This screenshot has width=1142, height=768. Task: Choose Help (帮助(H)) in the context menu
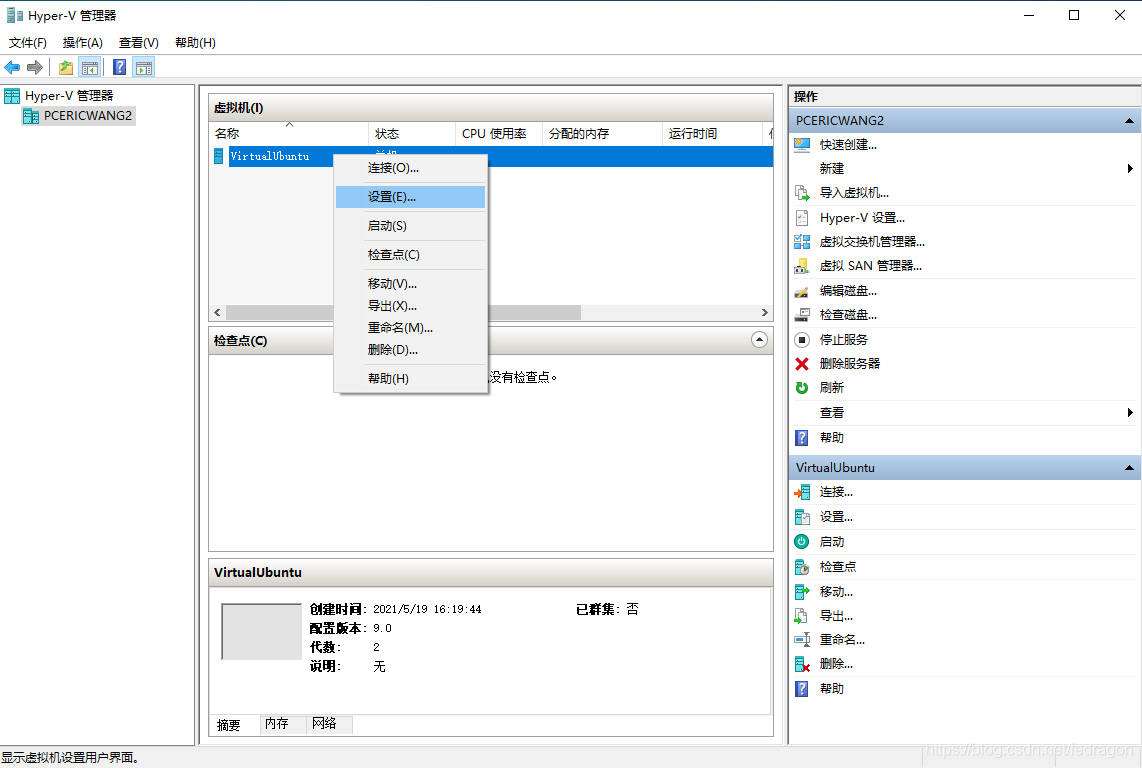coord(410,379)
